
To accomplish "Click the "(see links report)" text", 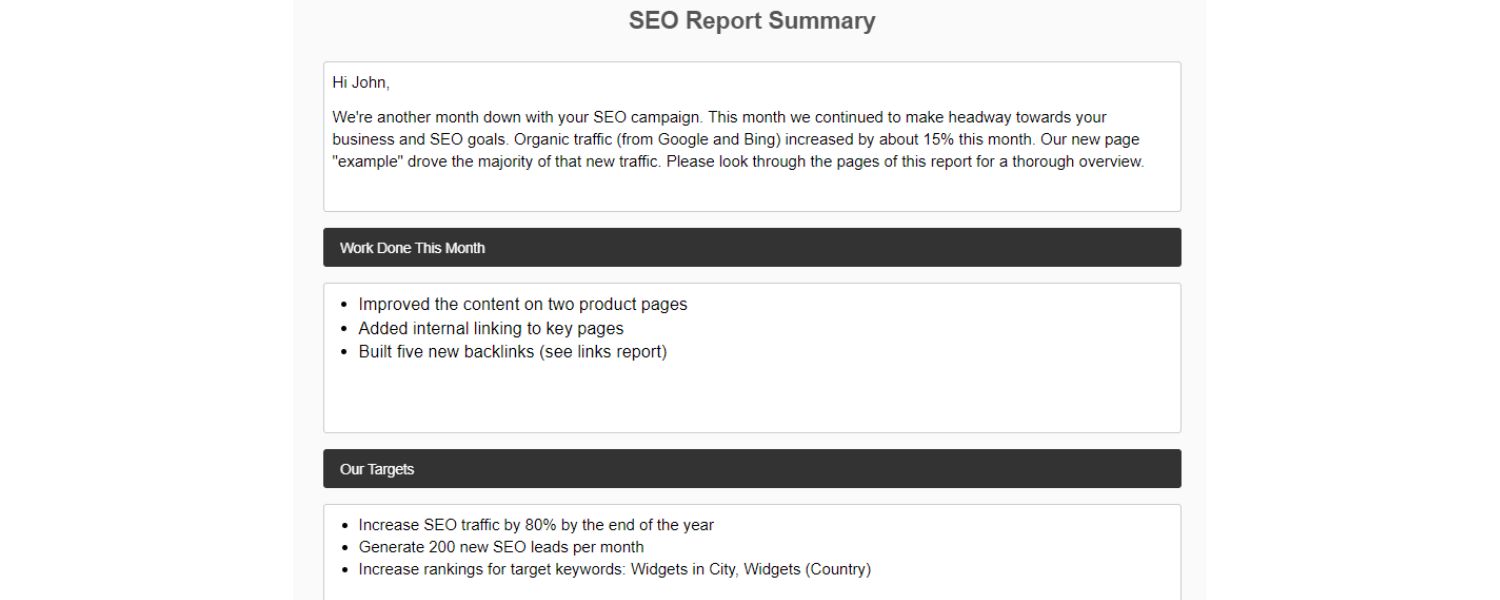I will pos(603,352).
